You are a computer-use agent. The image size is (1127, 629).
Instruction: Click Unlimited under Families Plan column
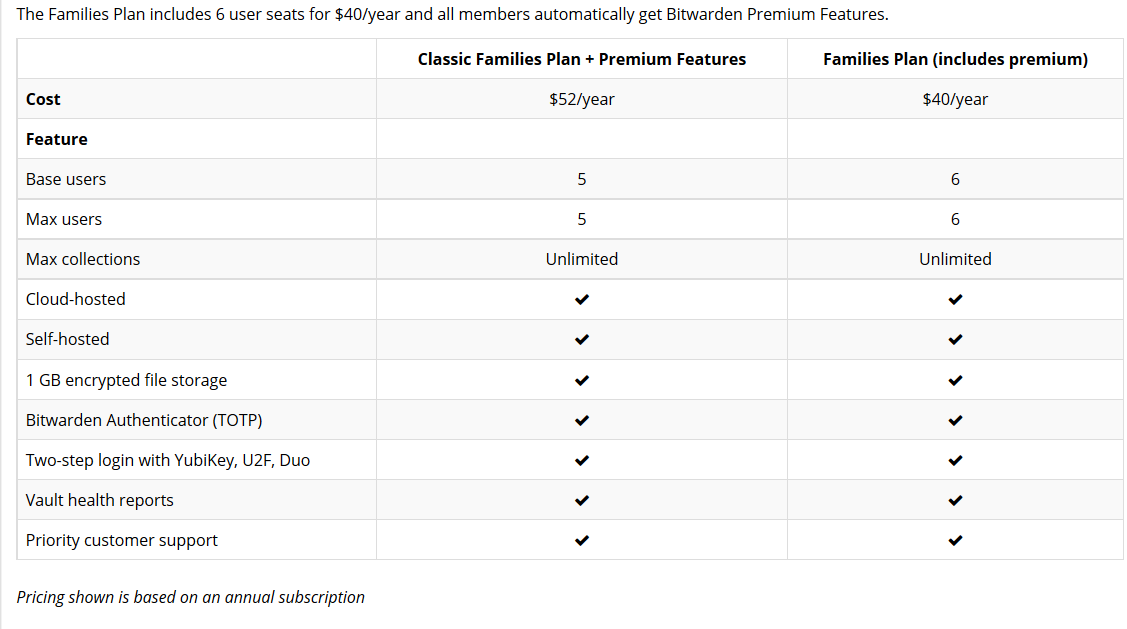pos(955,259)
